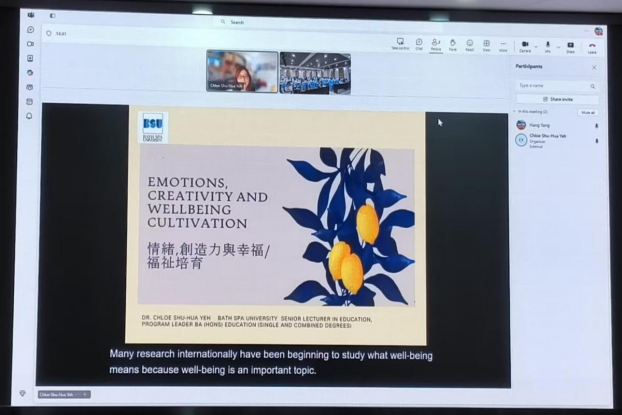Toggle the Camera on or off
Viewport: 622px width, 415px height.
[525, 46]
